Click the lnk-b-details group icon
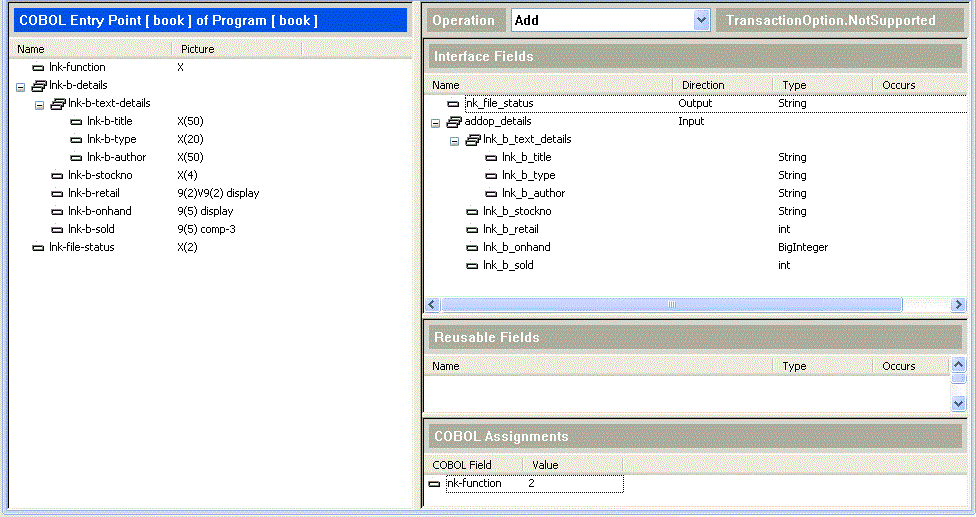976x517 pixels. tap(38, 86)
